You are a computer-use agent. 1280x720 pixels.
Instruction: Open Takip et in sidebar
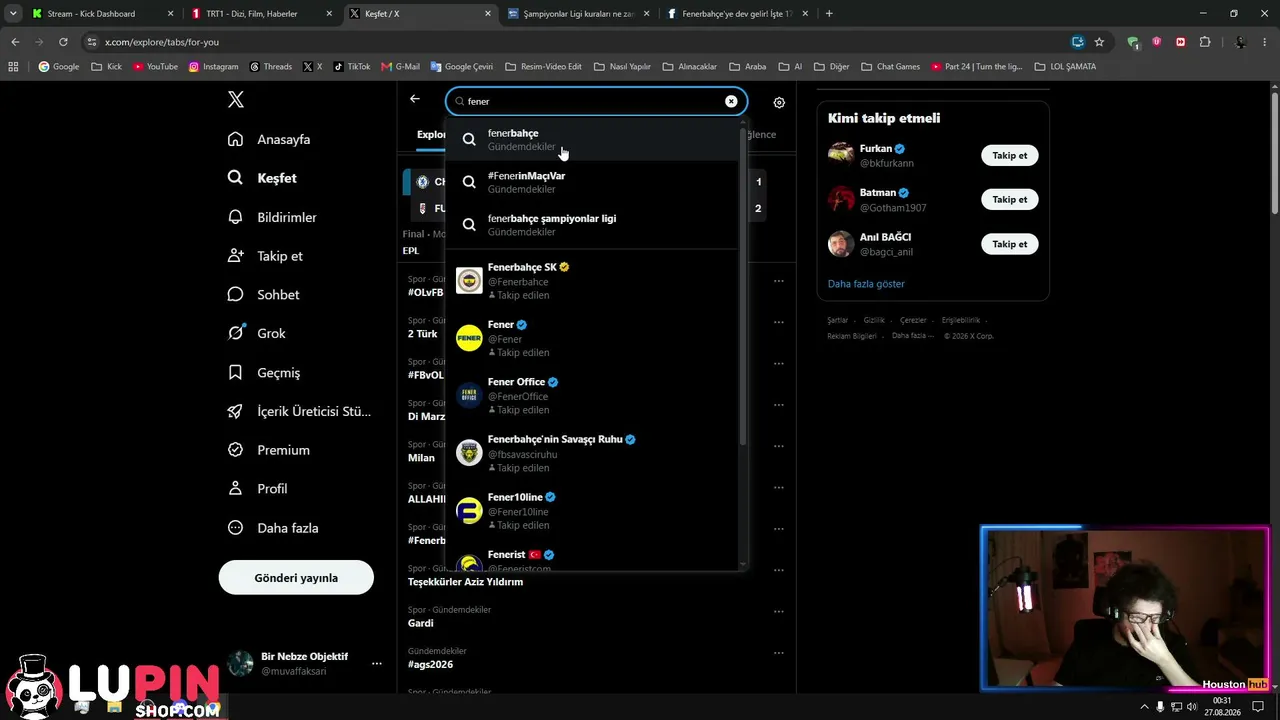[x=266, y=256]
